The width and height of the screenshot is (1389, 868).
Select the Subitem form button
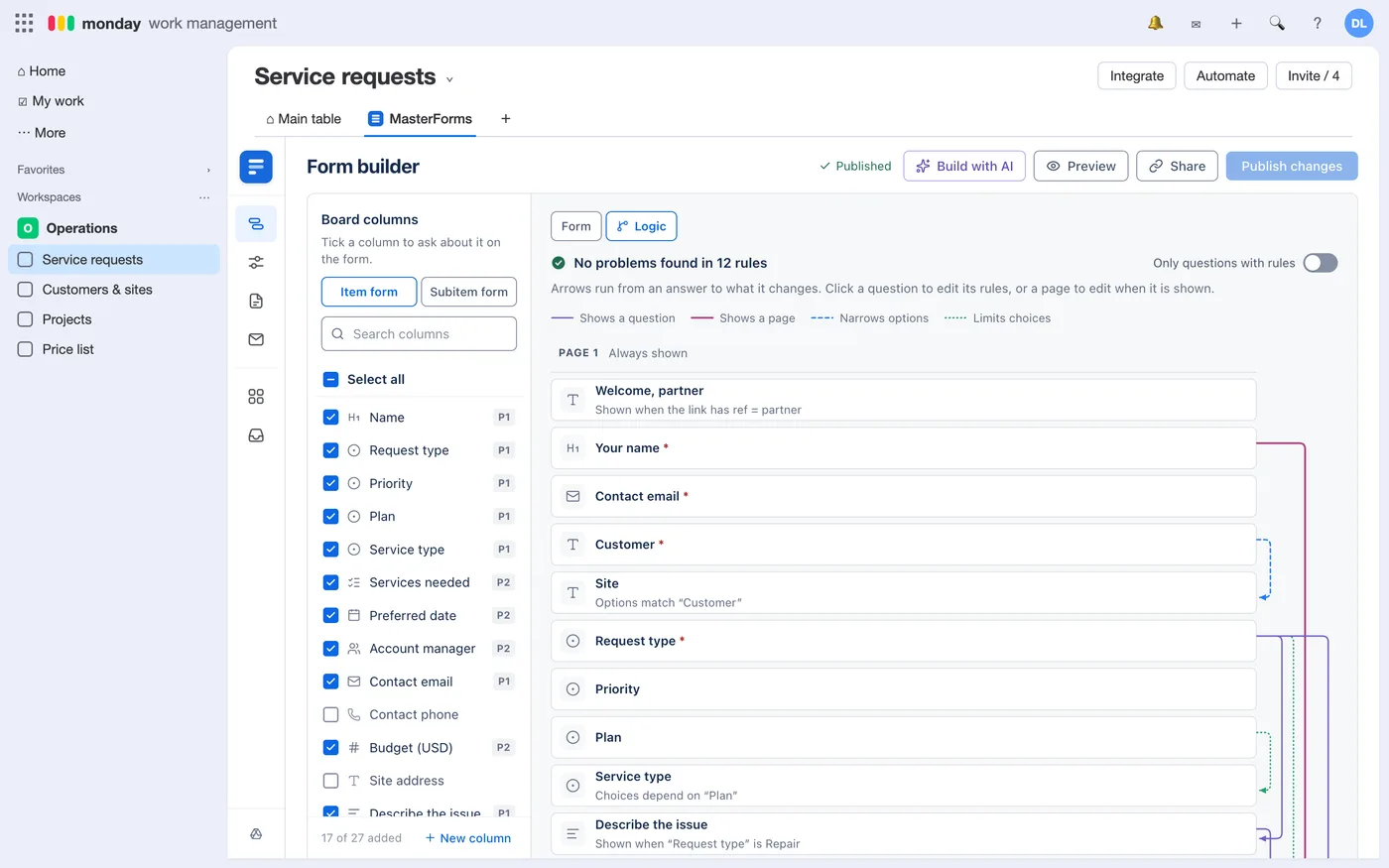click(x=469, y=292)
